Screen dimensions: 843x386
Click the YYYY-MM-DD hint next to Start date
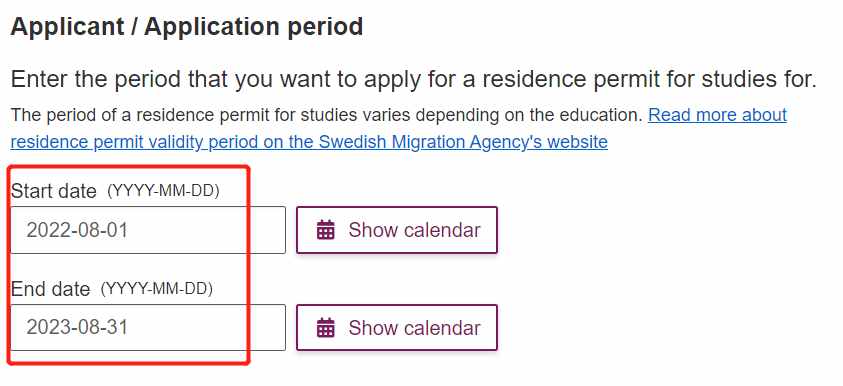163,191
